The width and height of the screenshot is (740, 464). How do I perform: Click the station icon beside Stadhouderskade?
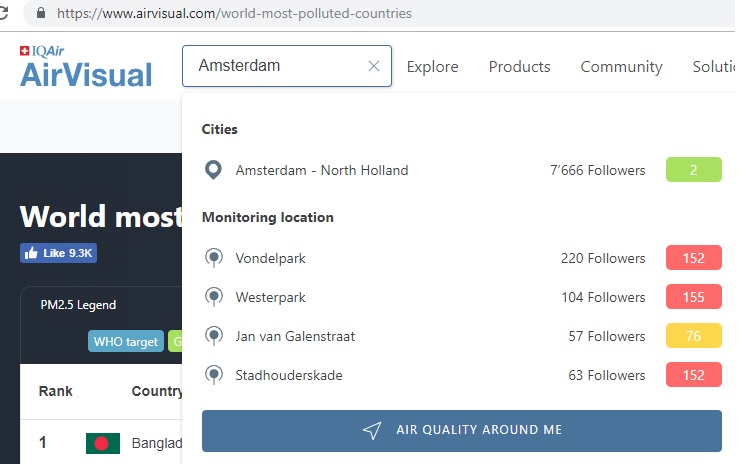214,375
